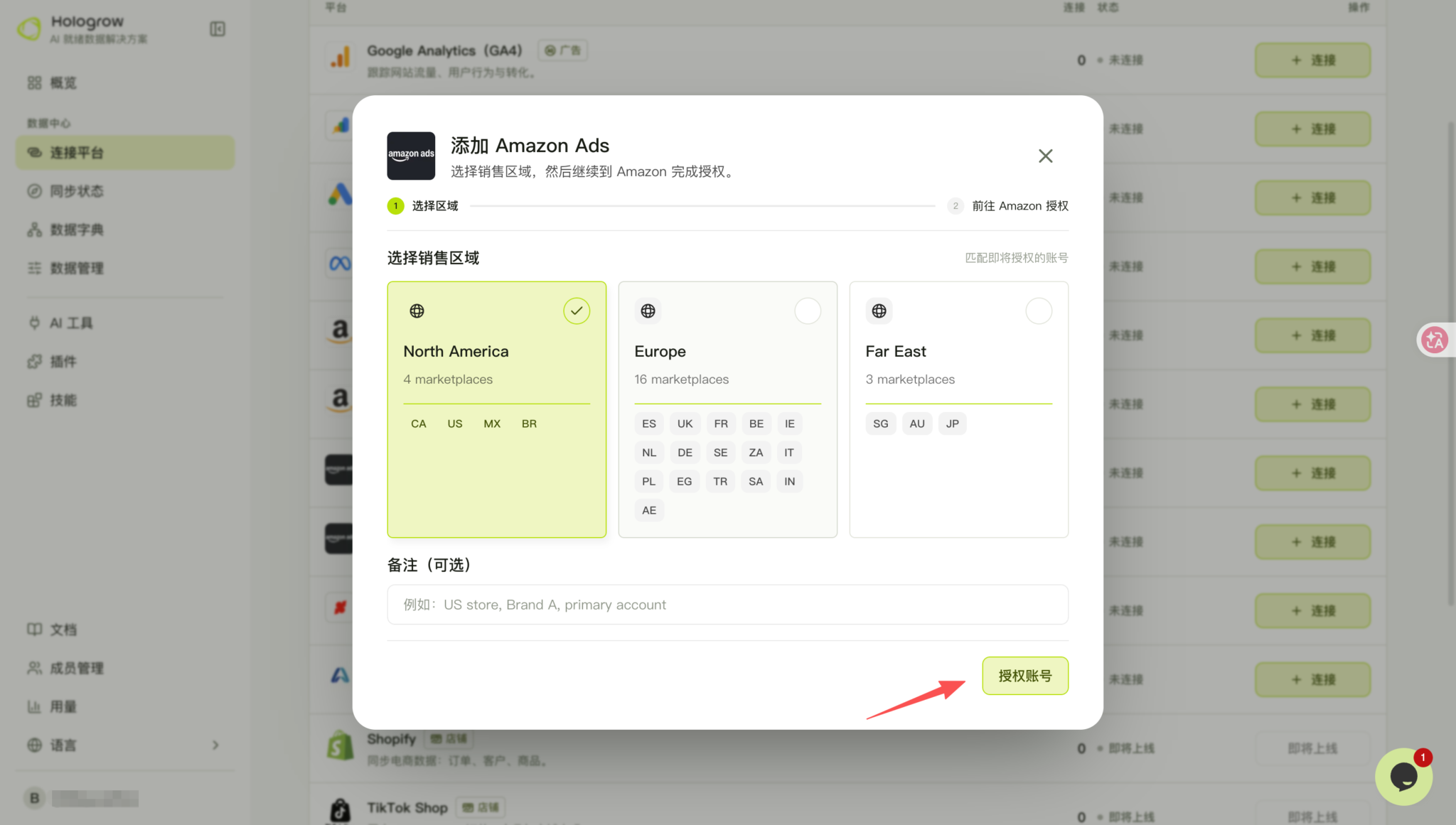
Task: Click the US marketplace tag
Action: point(455,424)
